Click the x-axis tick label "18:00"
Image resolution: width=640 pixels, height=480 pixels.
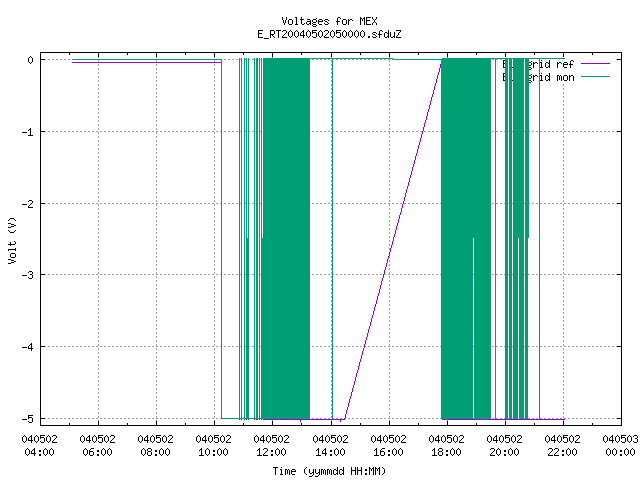point(446,452)
